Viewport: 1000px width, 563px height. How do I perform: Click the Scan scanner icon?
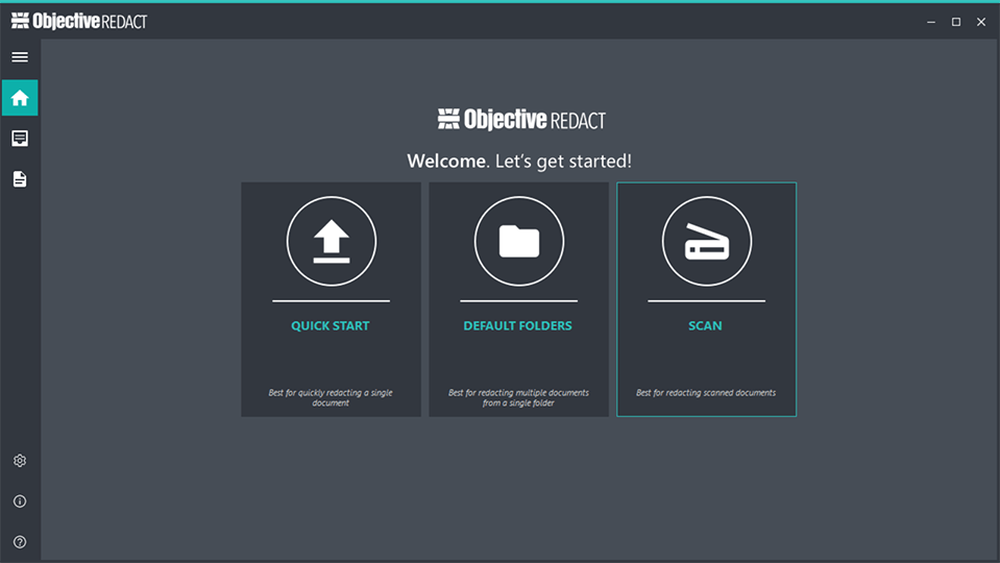(706, 241)
